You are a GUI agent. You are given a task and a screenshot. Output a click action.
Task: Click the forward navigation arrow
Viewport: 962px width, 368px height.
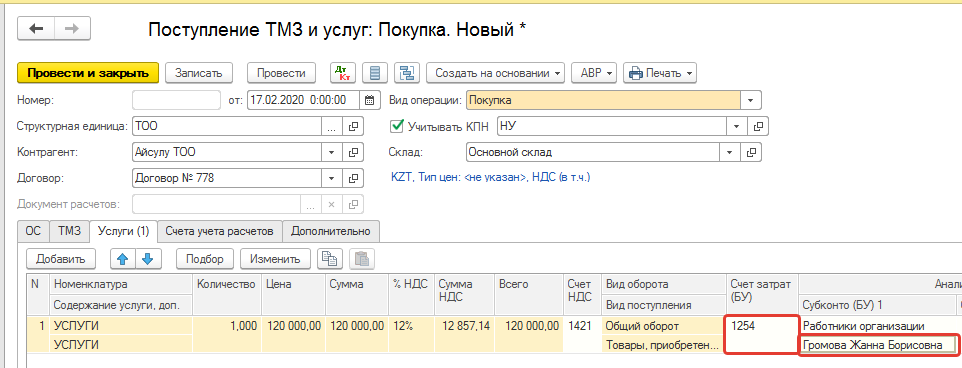pos(72,29)
